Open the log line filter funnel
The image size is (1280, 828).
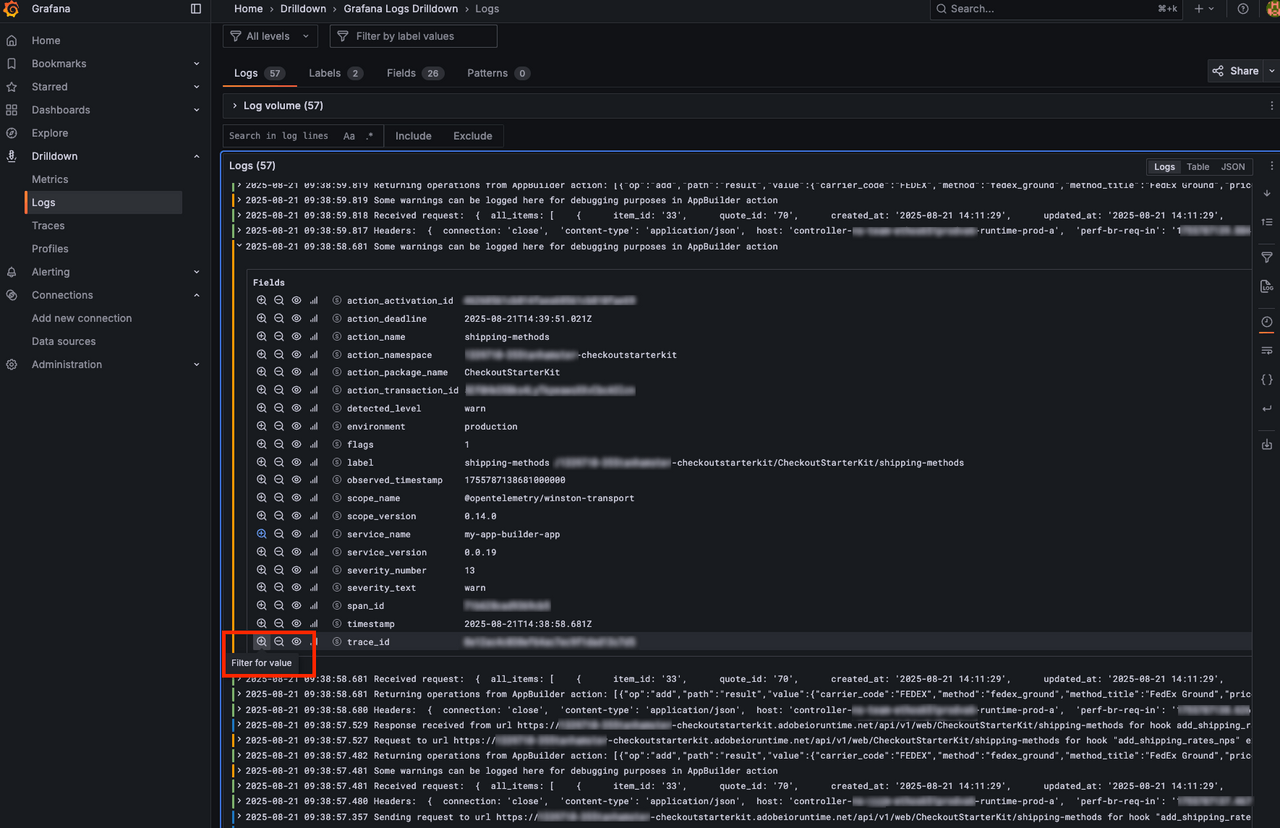click(1266, 256)
